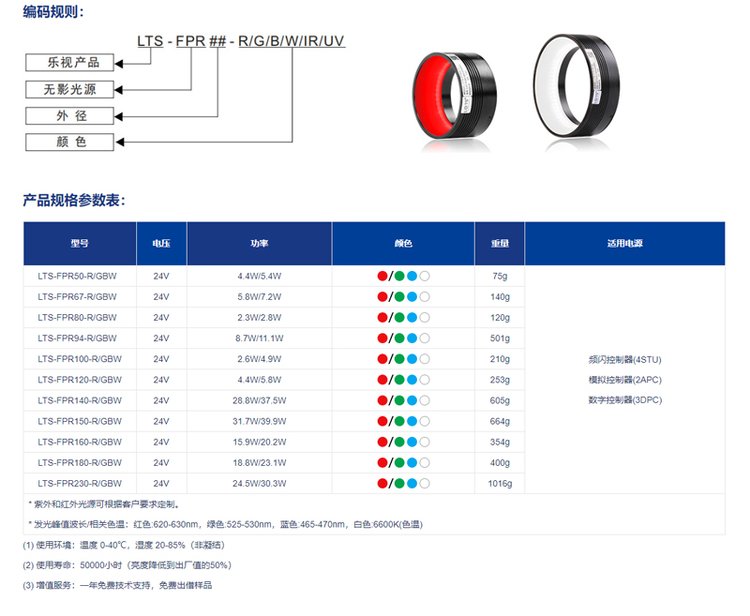Select the 颜色 column header
750x616 pixels.
pos(403,244)
